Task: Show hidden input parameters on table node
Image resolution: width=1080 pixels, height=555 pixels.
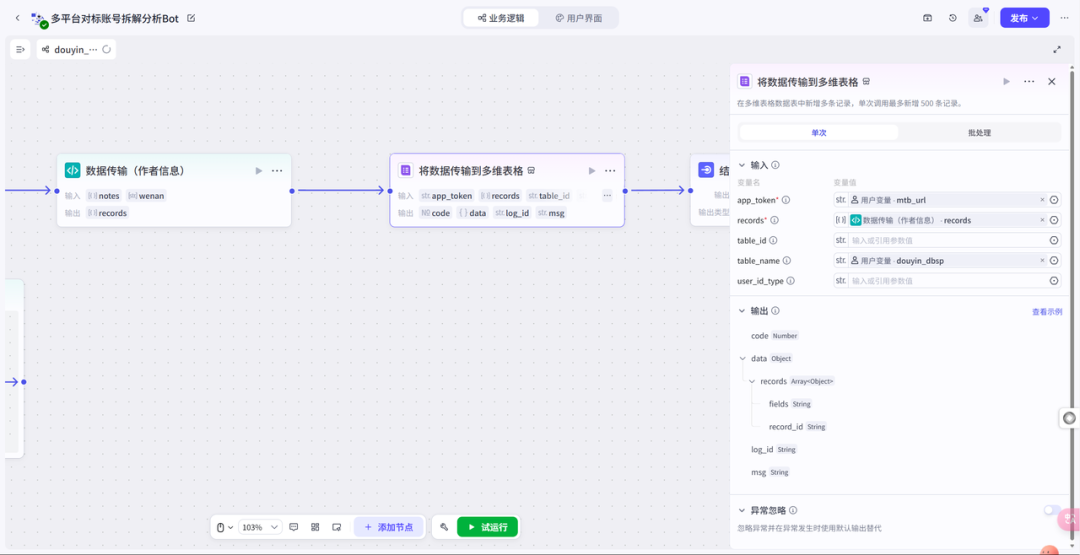Action: [607, 196]
